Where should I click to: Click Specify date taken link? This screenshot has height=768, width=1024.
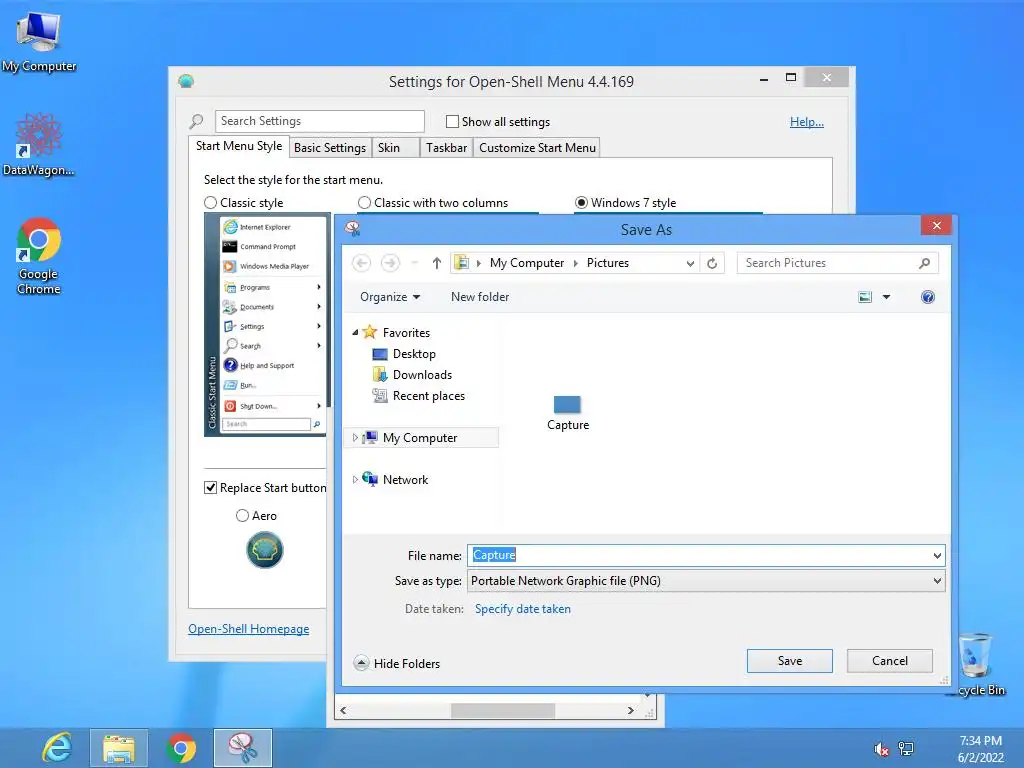pos(522,609)
